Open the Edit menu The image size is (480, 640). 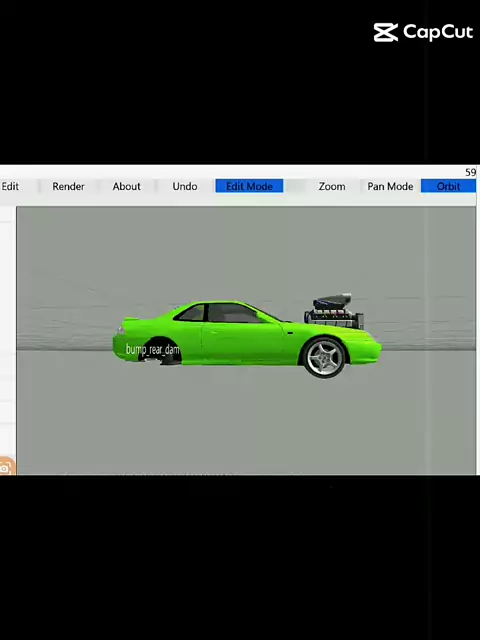pos(10,186)
